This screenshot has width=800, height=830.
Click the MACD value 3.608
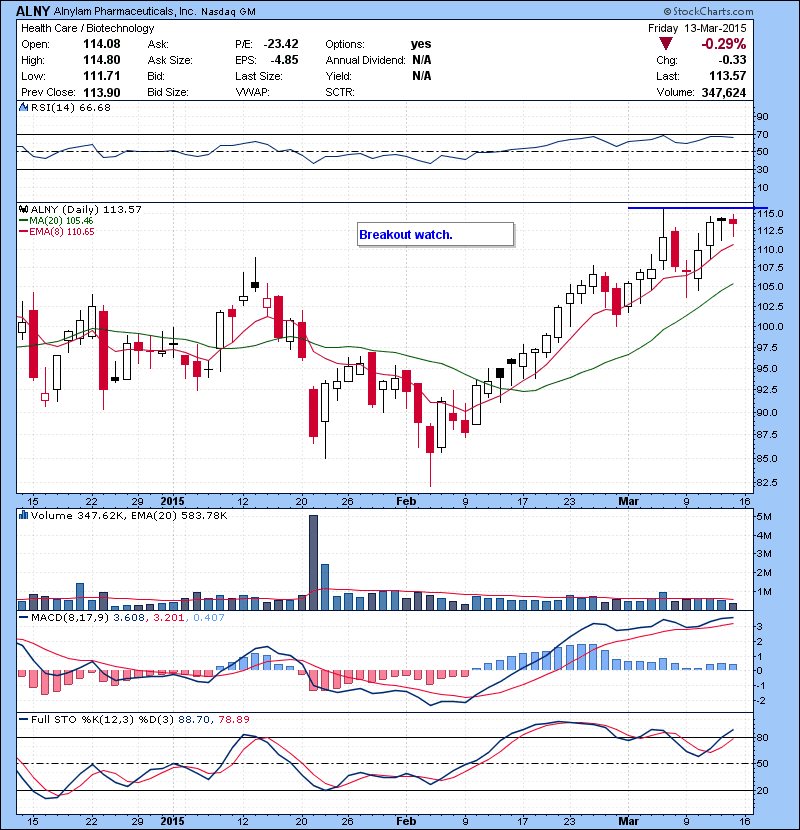[x=129, y=618]
